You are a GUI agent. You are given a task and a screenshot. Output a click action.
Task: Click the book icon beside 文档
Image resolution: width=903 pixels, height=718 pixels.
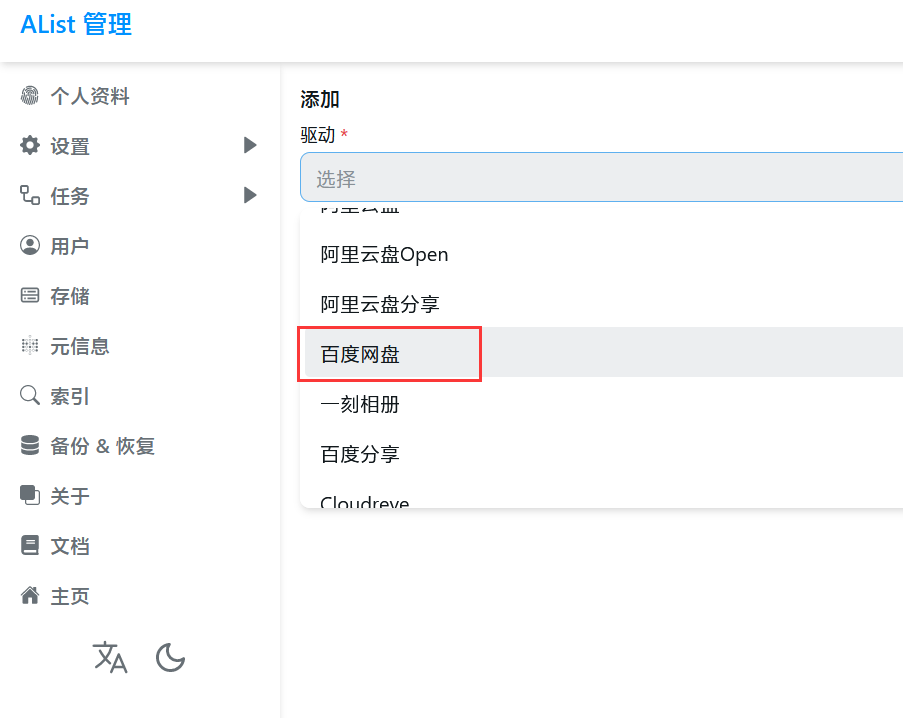pos(30,545)
